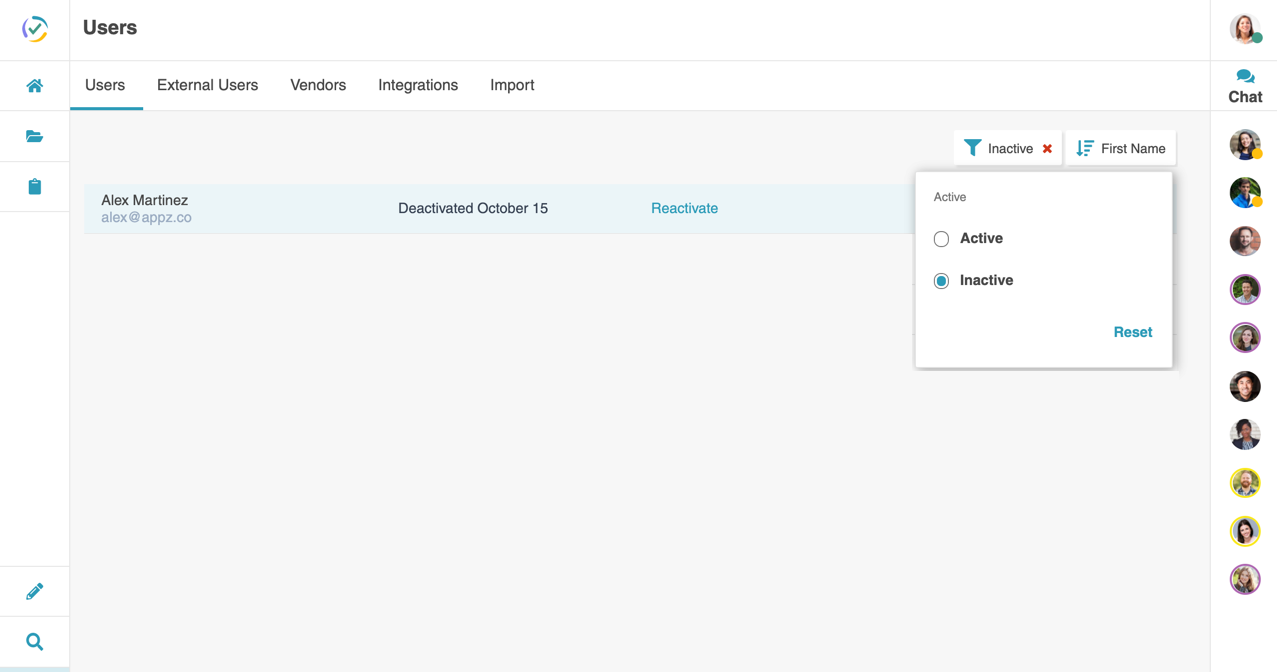
Task: Select the projects folder icon in sidebar
Action: (x=34, y=136)
